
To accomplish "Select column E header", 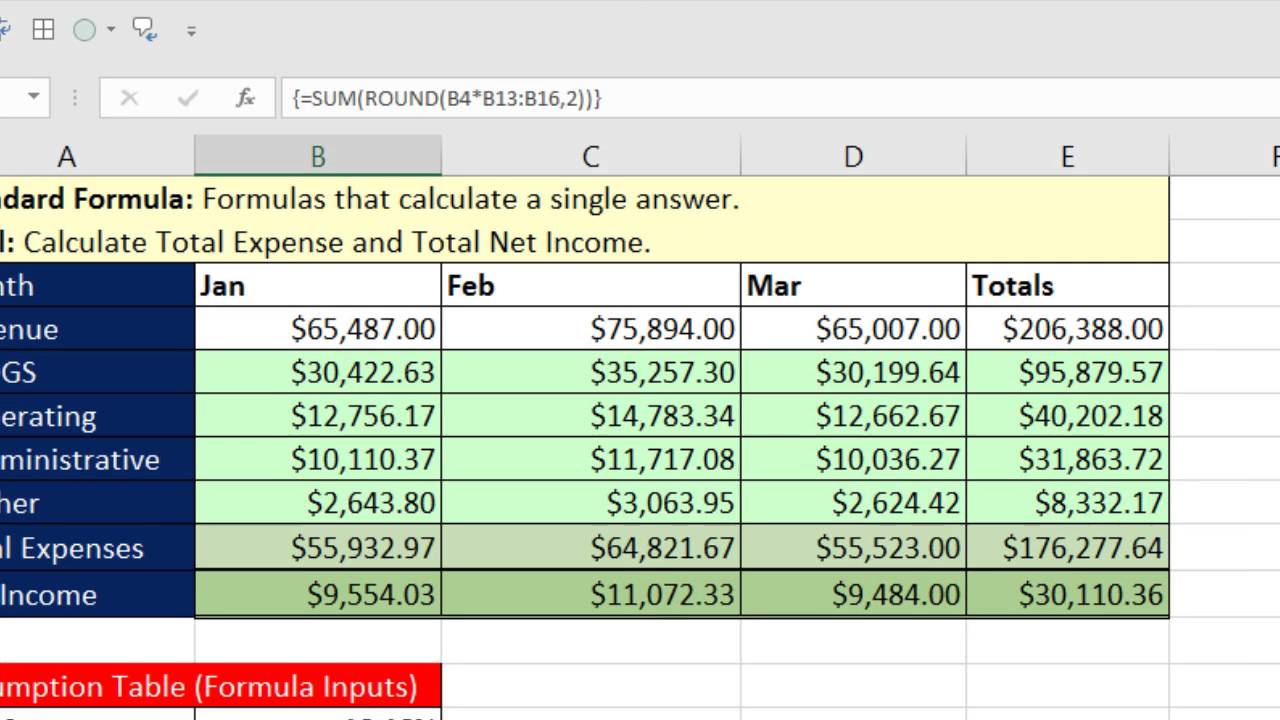I will click(1067, 157).
